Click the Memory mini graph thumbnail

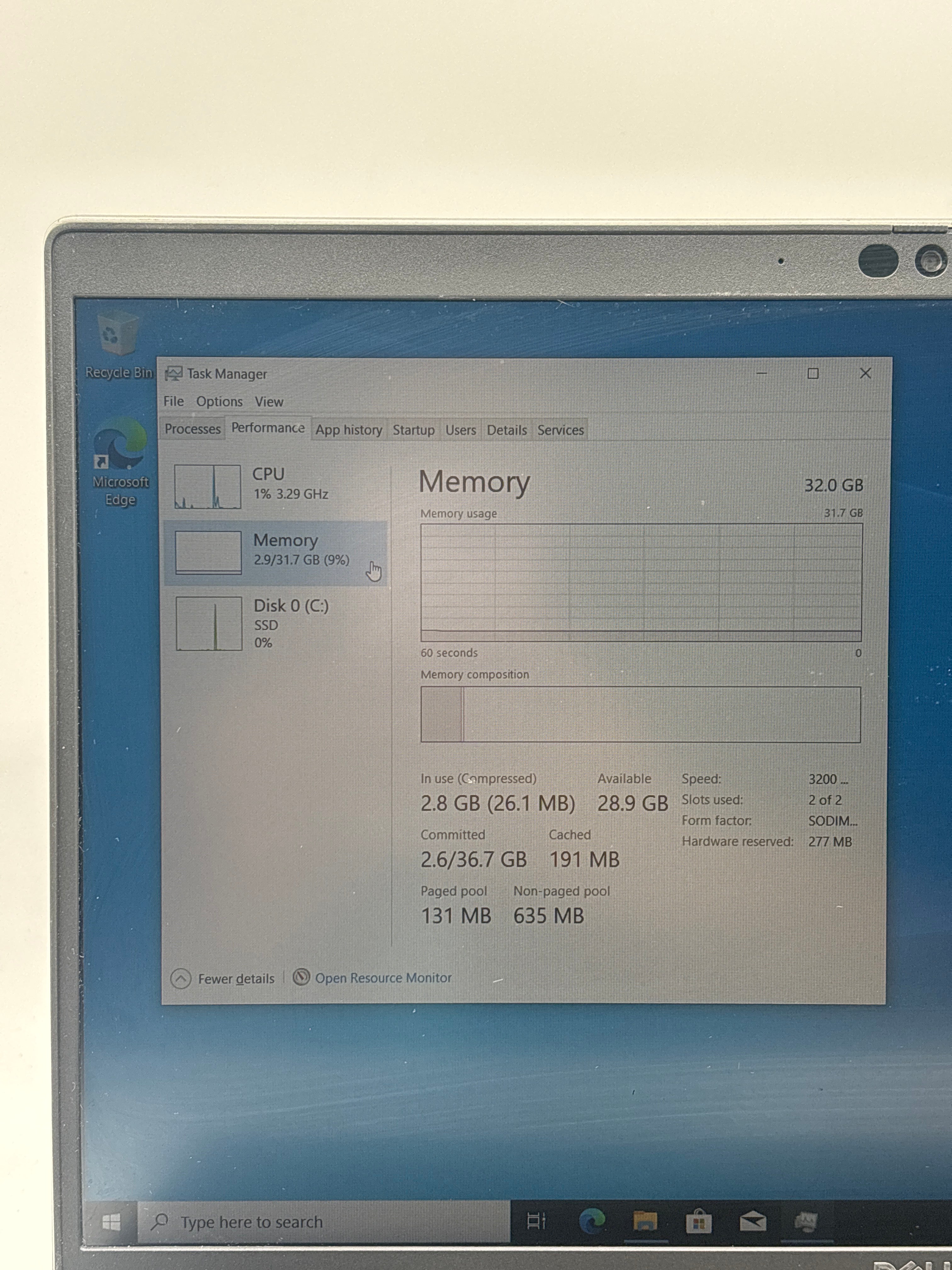tap(208, 552)
